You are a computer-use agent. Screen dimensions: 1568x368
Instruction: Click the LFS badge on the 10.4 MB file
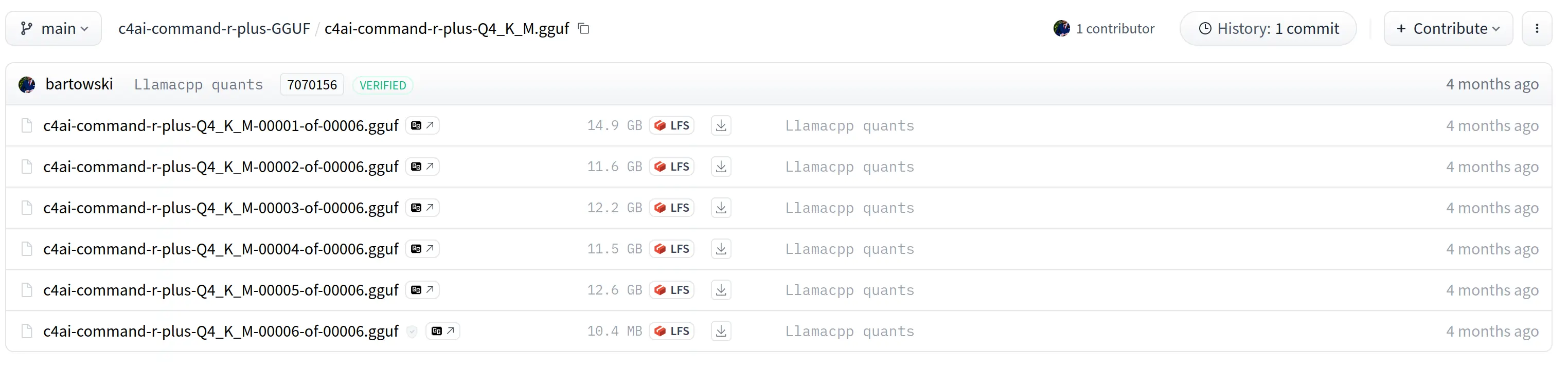click(672, 331)
